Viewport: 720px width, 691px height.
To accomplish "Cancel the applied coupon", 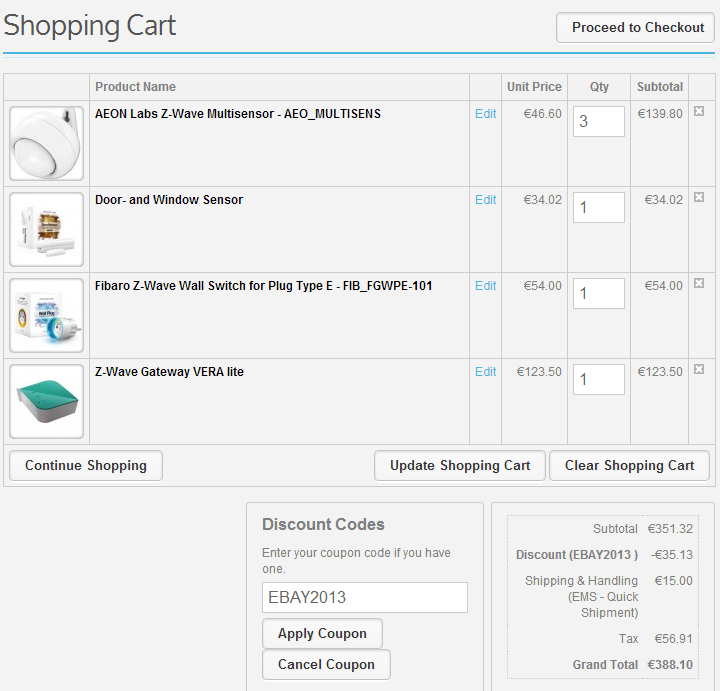I will 326,664.
